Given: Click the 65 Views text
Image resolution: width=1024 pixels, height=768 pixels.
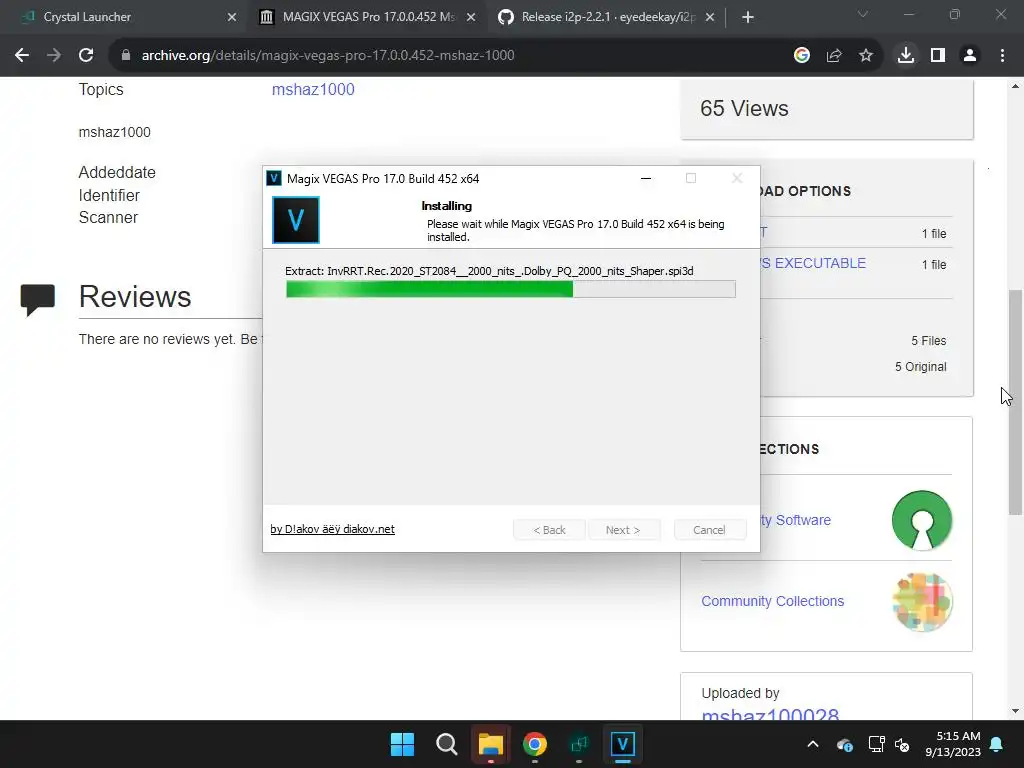Looking at the screenshot, I should [x=744, y=108].
